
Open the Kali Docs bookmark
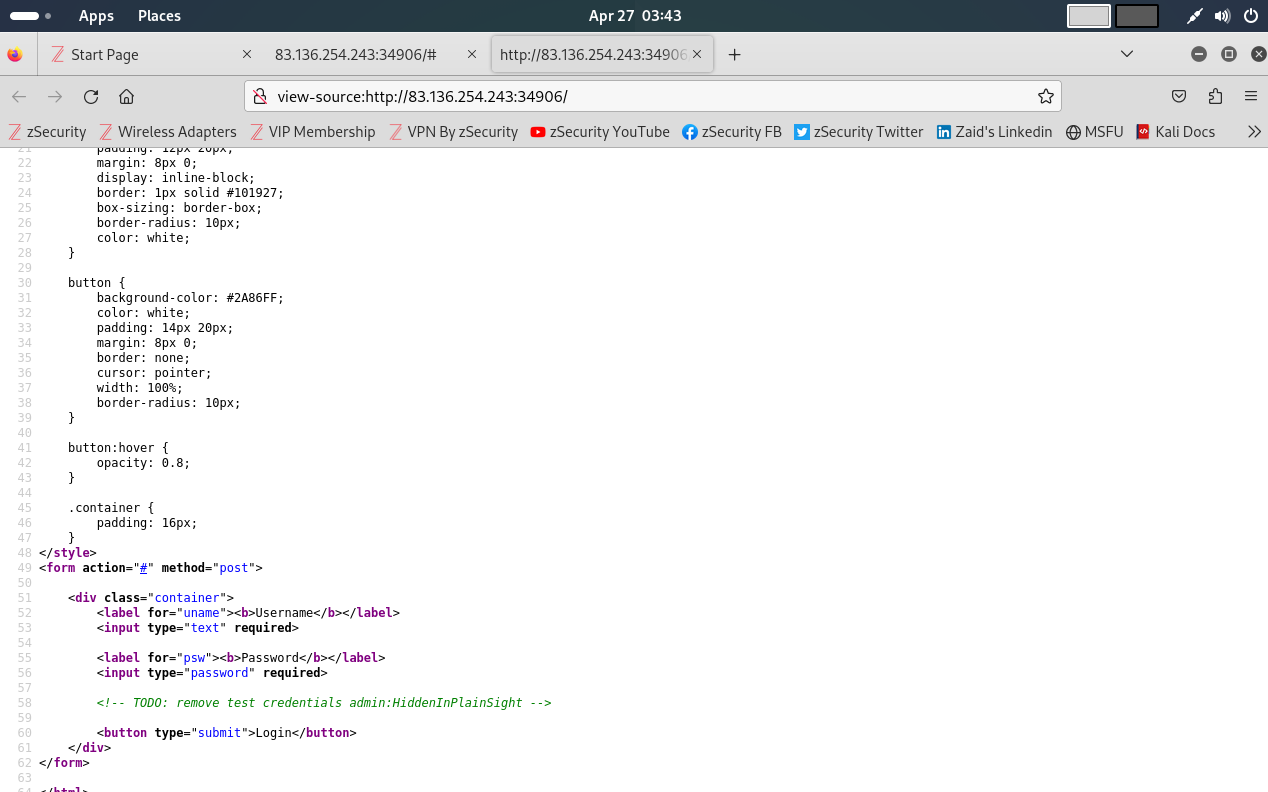[1177, 131]
